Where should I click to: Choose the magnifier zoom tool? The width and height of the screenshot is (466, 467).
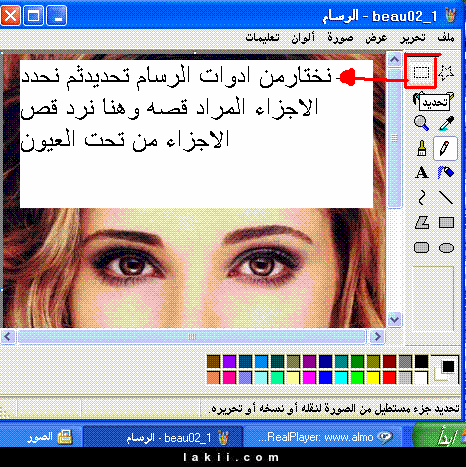click(x=421, y=123)
